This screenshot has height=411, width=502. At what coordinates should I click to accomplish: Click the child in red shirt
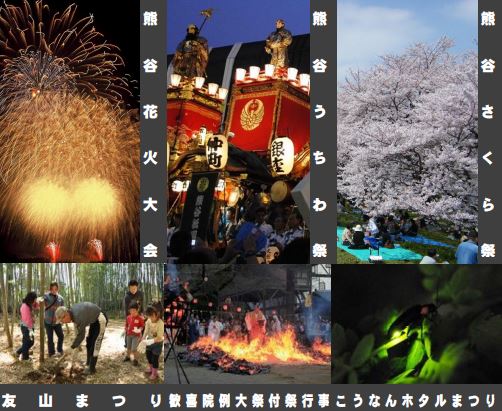pos(134,332)
